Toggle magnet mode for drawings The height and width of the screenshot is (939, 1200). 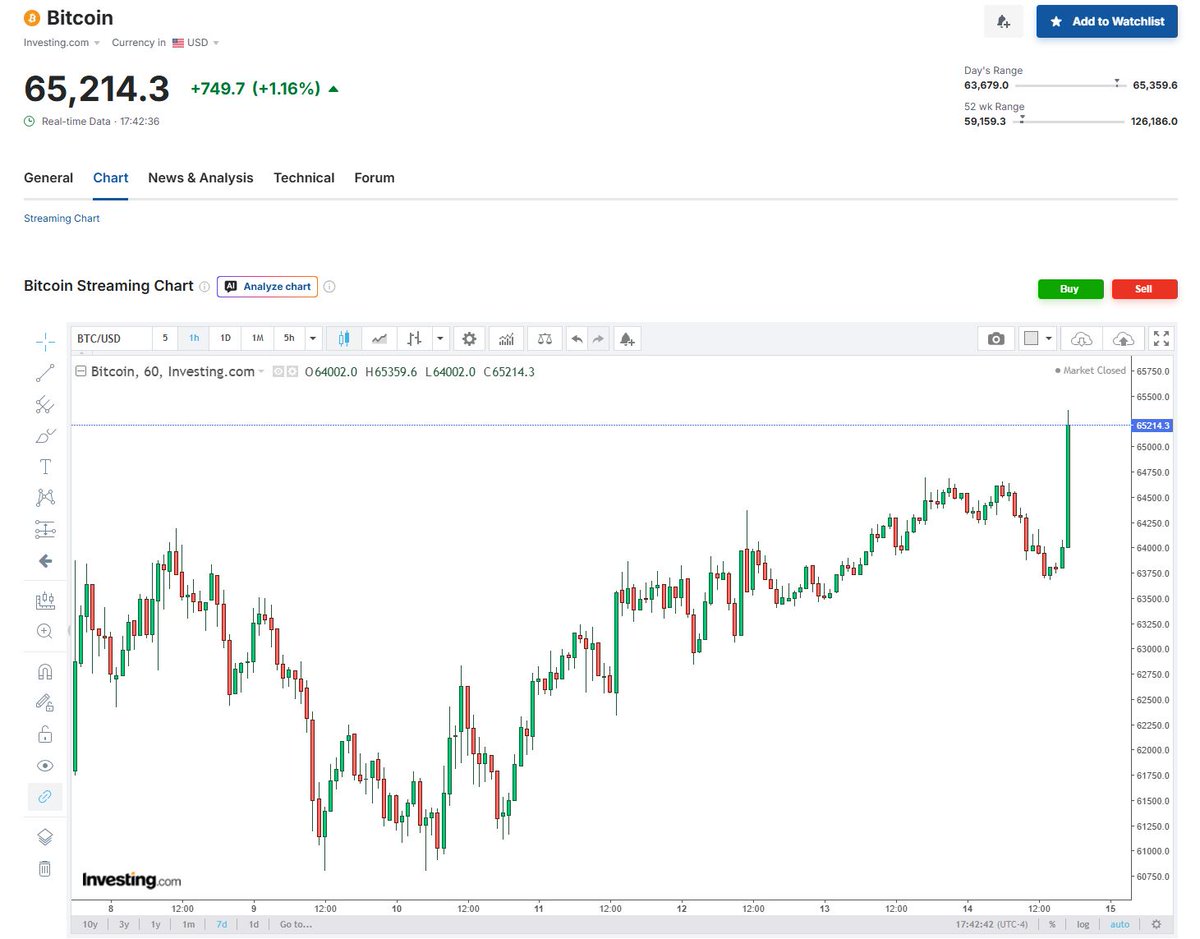click(45, 672)
